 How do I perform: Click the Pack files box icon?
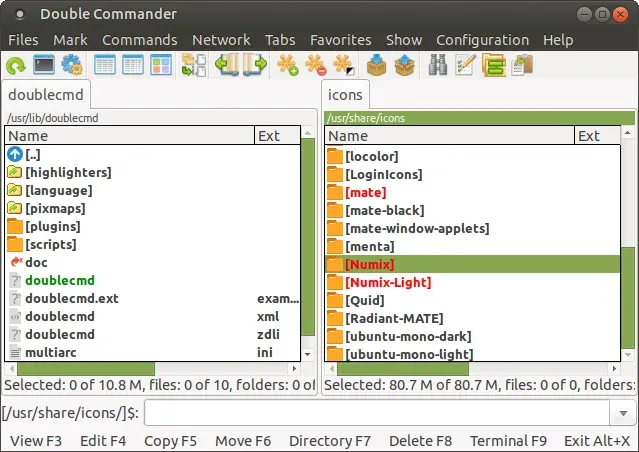[376, 65]
